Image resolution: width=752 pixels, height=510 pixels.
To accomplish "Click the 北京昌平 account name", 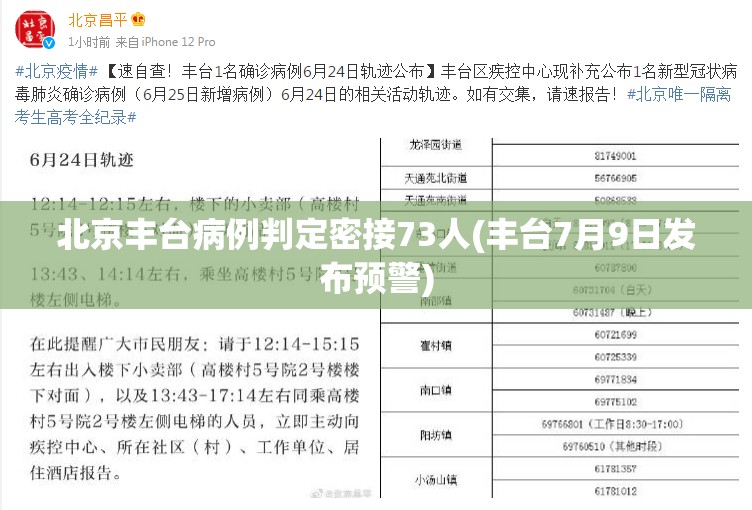I will click(97, 20).
